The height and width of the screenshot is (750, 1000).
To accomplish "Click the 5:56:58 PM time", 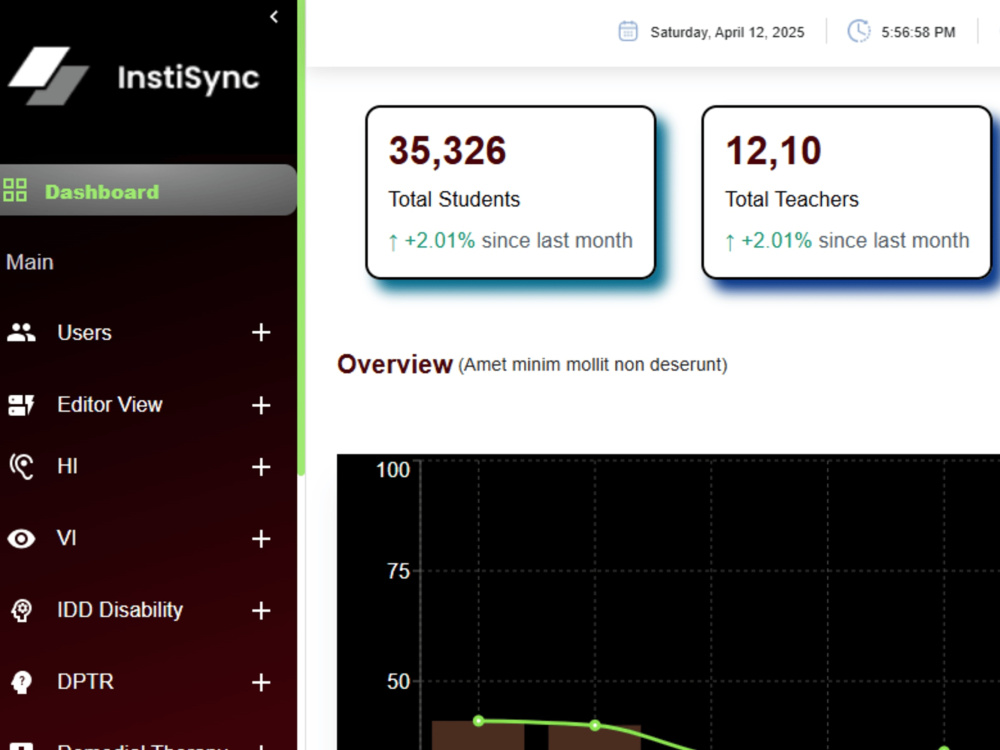I will (x=918, y=33).
